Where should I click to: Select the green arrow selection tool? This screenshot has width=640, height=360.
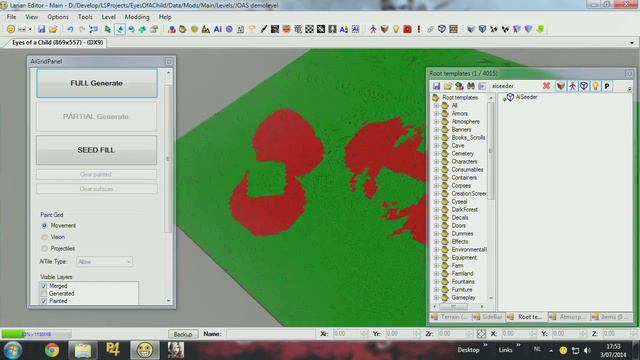[x=108, y=29]
